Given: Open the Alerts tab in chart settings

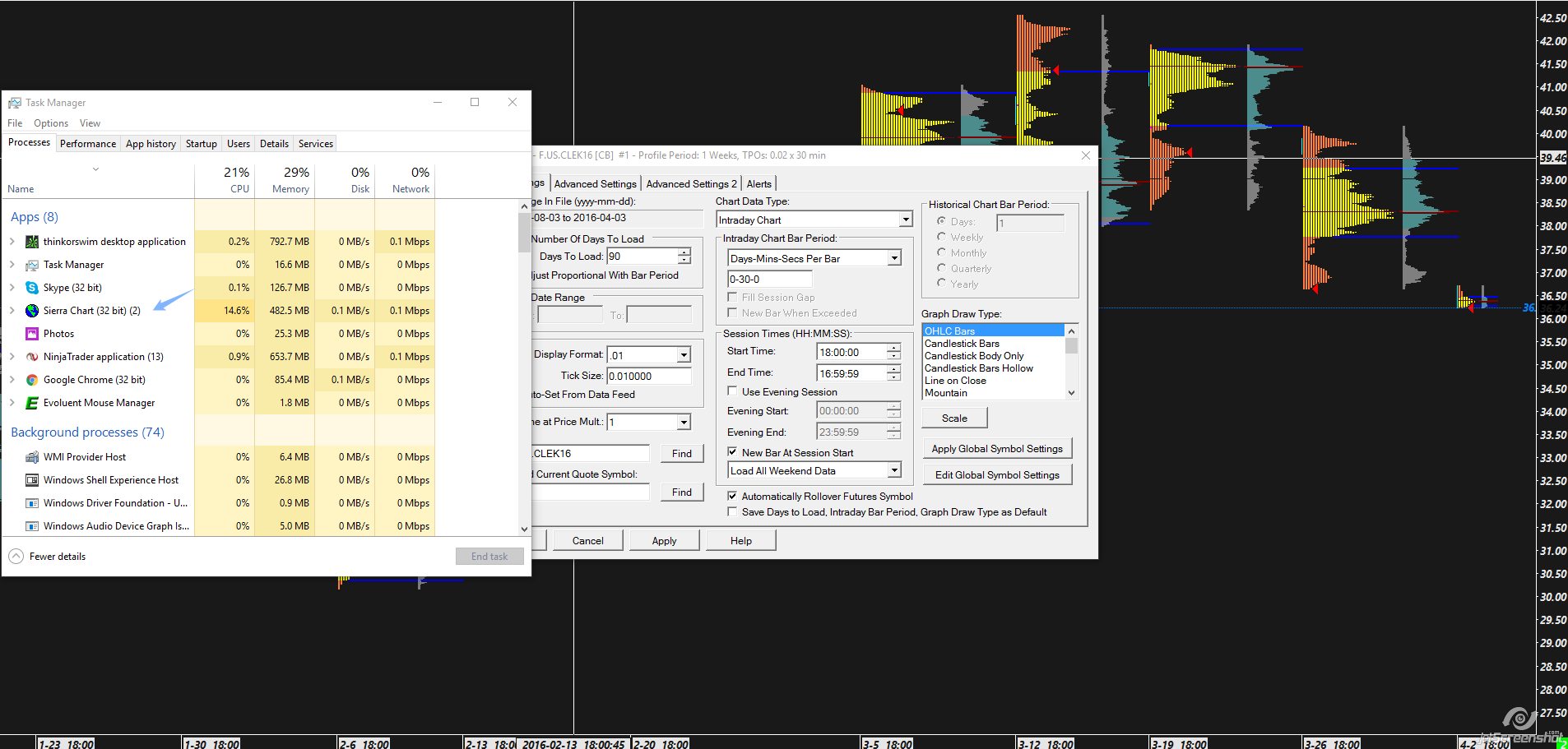Looking at the screenshot, I should [758, 184].
